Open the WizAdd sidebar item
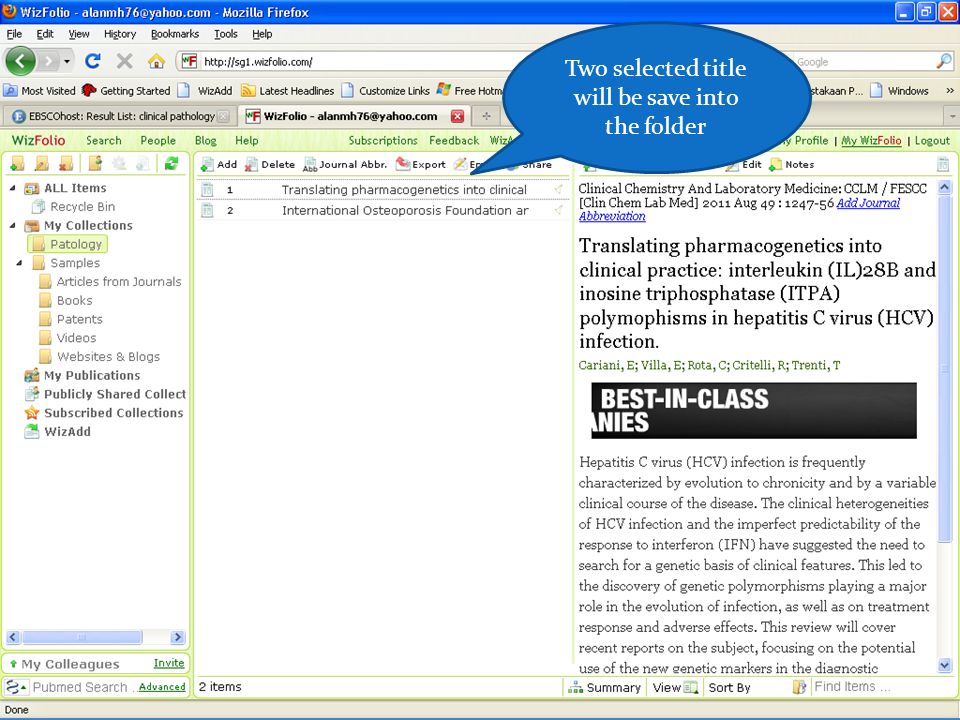This screenshot has height=720, width=960. point(58,432)
